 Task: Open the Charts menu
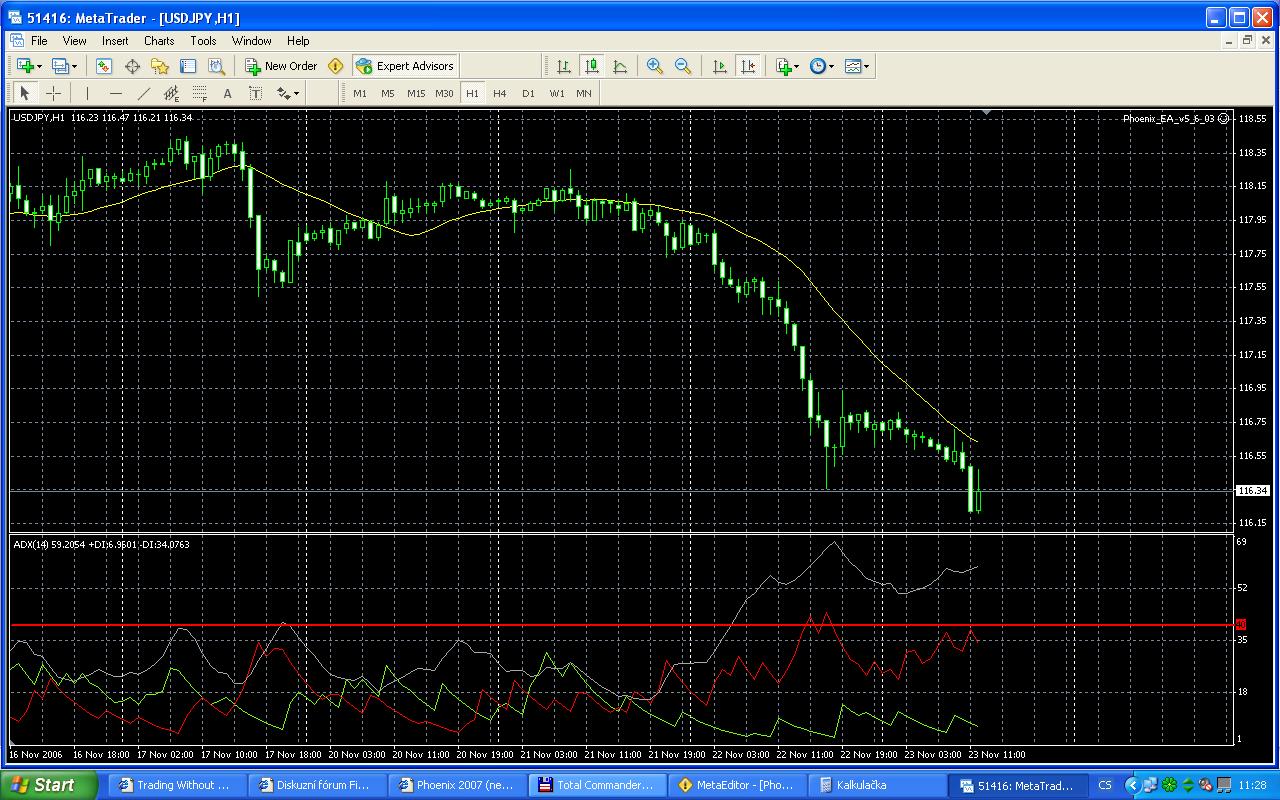click(159, 41)
